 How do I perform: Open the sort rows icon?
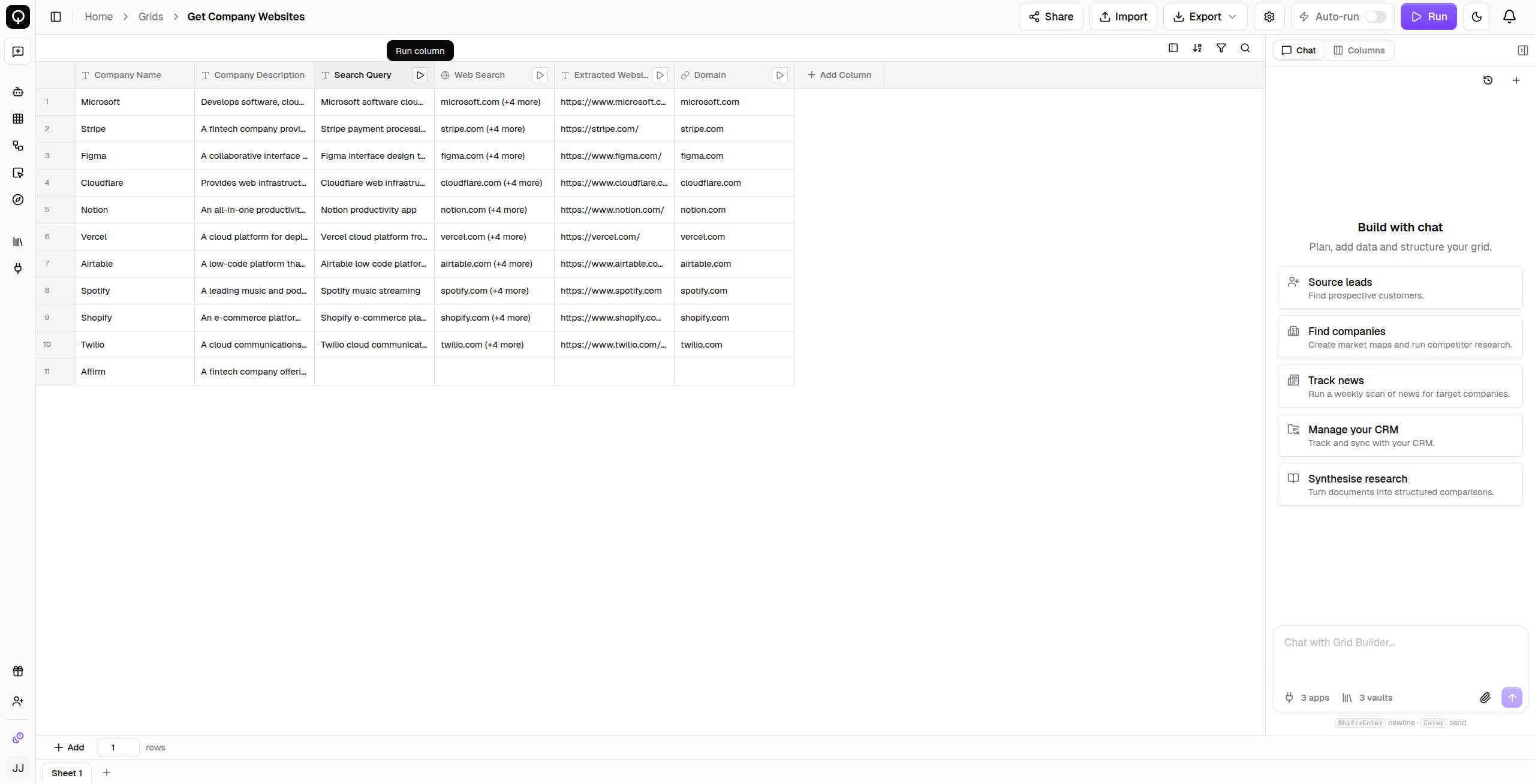[x=1197, y=48]
